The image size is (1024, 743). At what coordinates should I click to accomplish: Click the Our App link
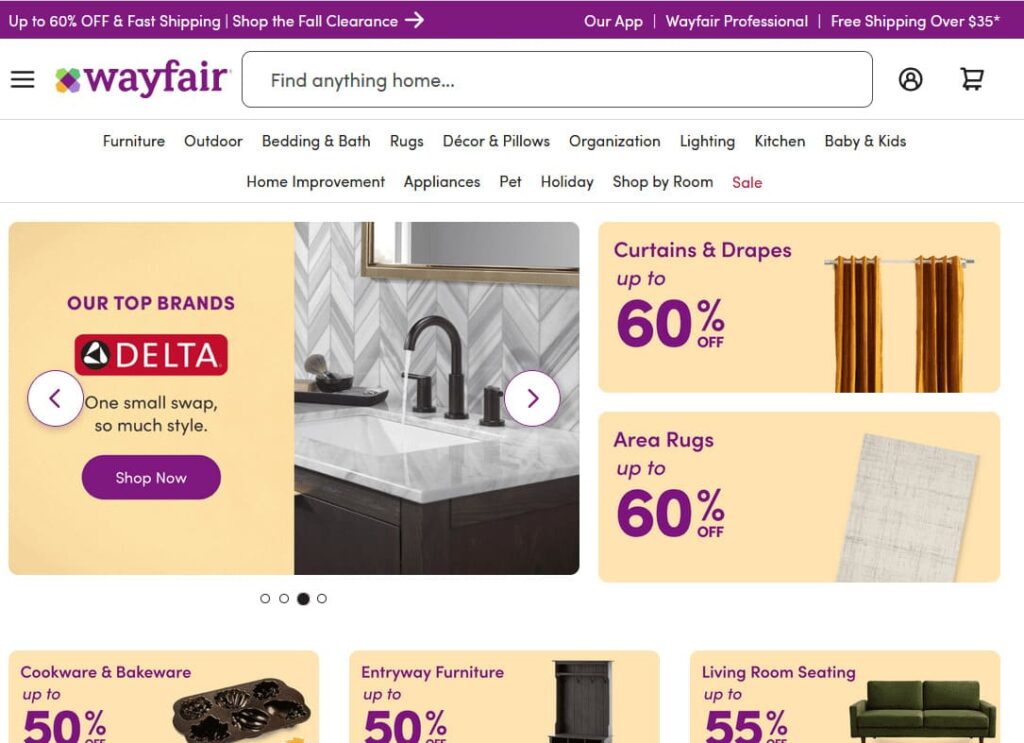click(x=613, y=21)
